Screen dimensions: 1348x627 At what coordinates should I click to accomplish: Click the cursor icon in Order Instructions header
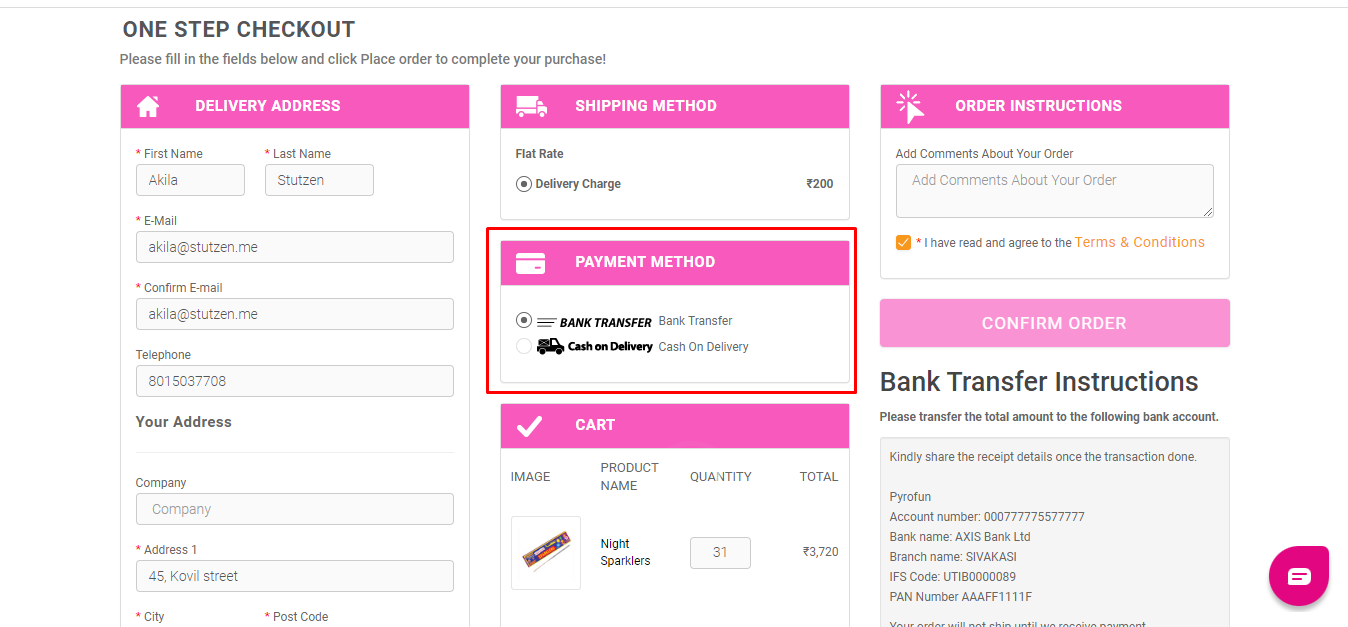[x=910, y=107]
